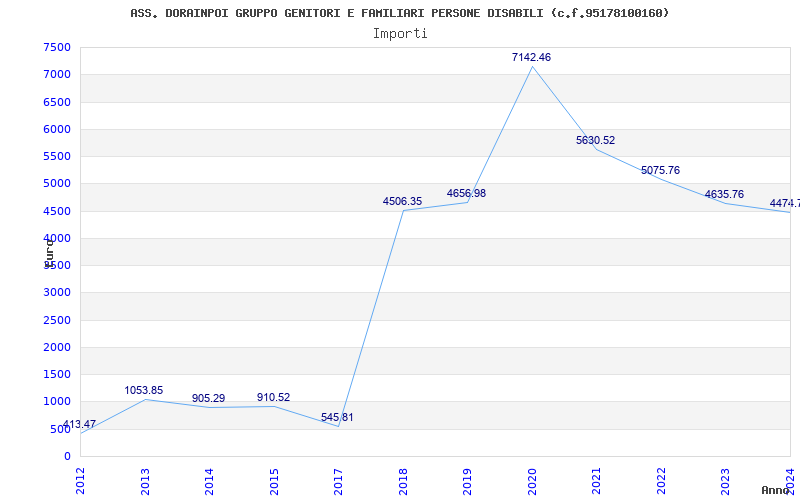The height and width of the screenshot is (500, 800).
Task: Click the chart title with c.f.95178100160
Action: point(399,13)
